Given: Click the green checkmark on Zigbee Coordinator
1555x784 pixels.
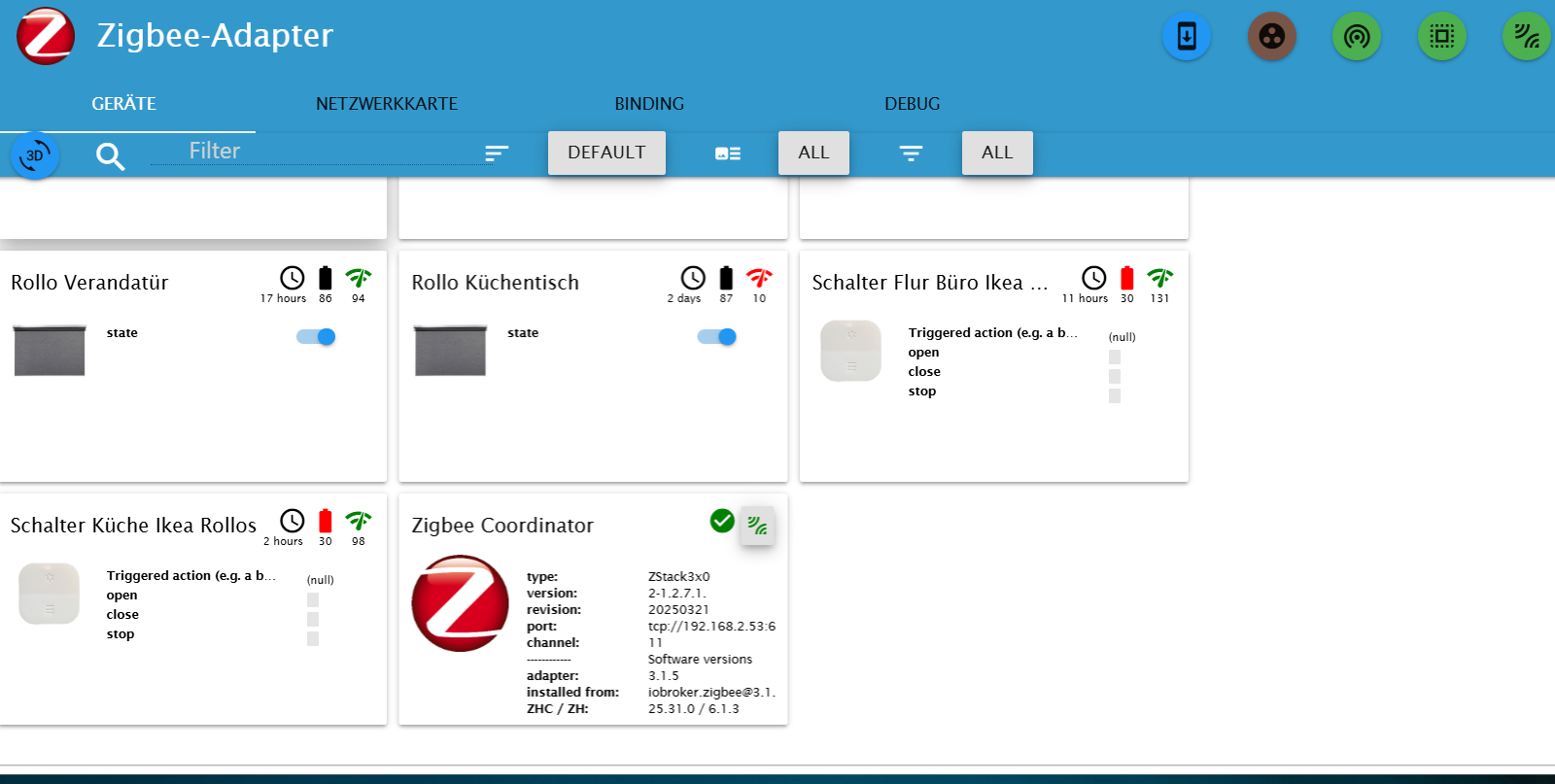Looking at the screenshot, I should point(722,521).
